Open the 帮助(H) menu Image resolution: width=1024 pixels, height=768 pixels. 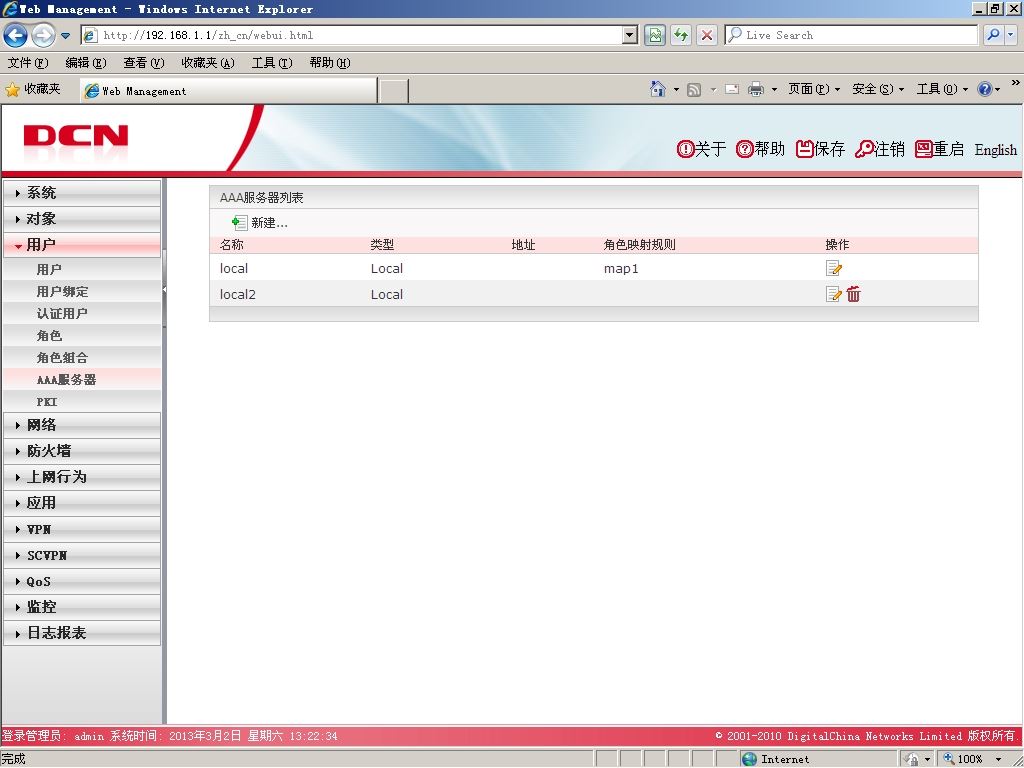coord(330,63)
